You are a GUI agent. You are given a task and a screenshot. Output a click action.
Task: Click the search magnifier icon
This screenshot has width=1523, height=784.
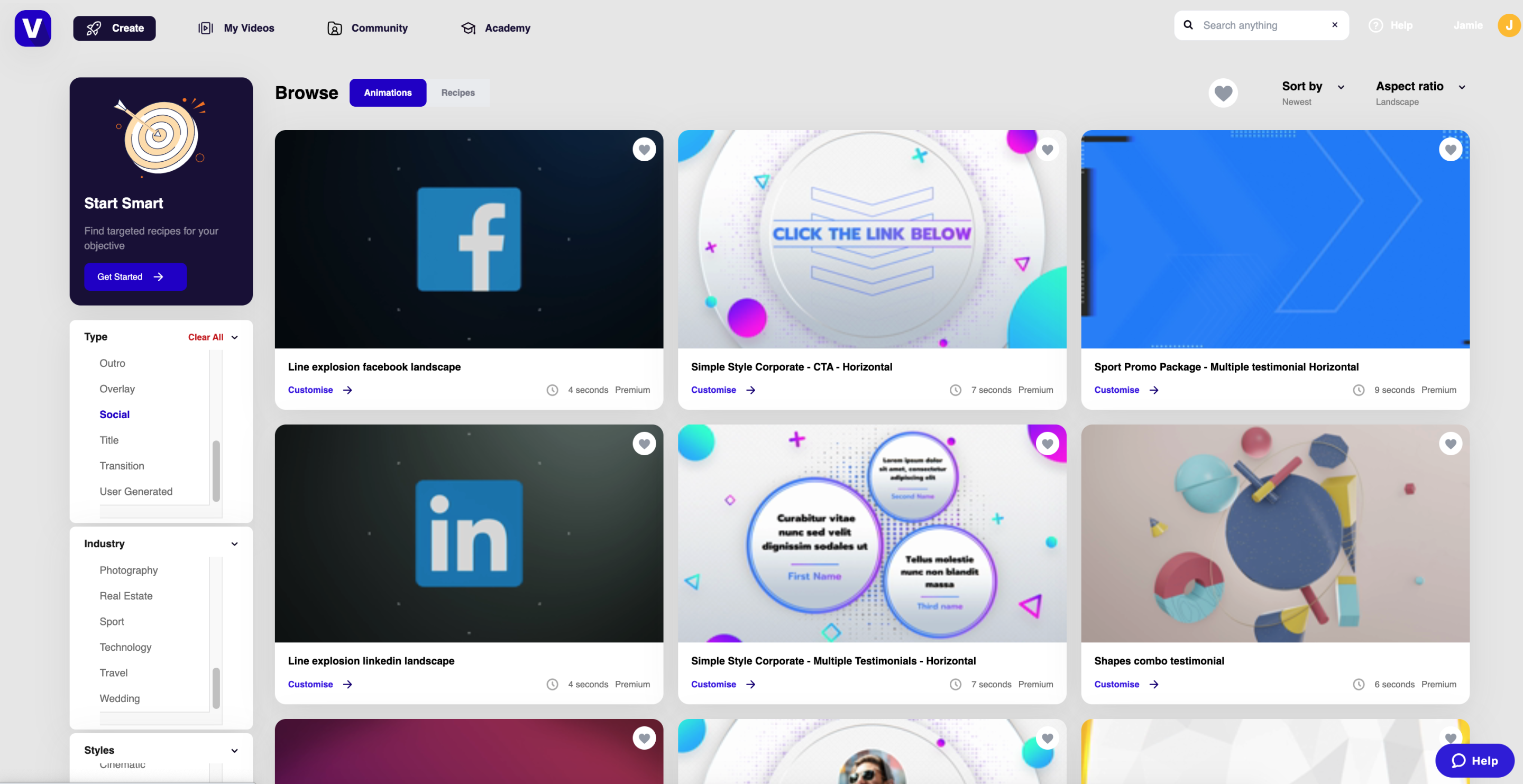[1188, 25]
